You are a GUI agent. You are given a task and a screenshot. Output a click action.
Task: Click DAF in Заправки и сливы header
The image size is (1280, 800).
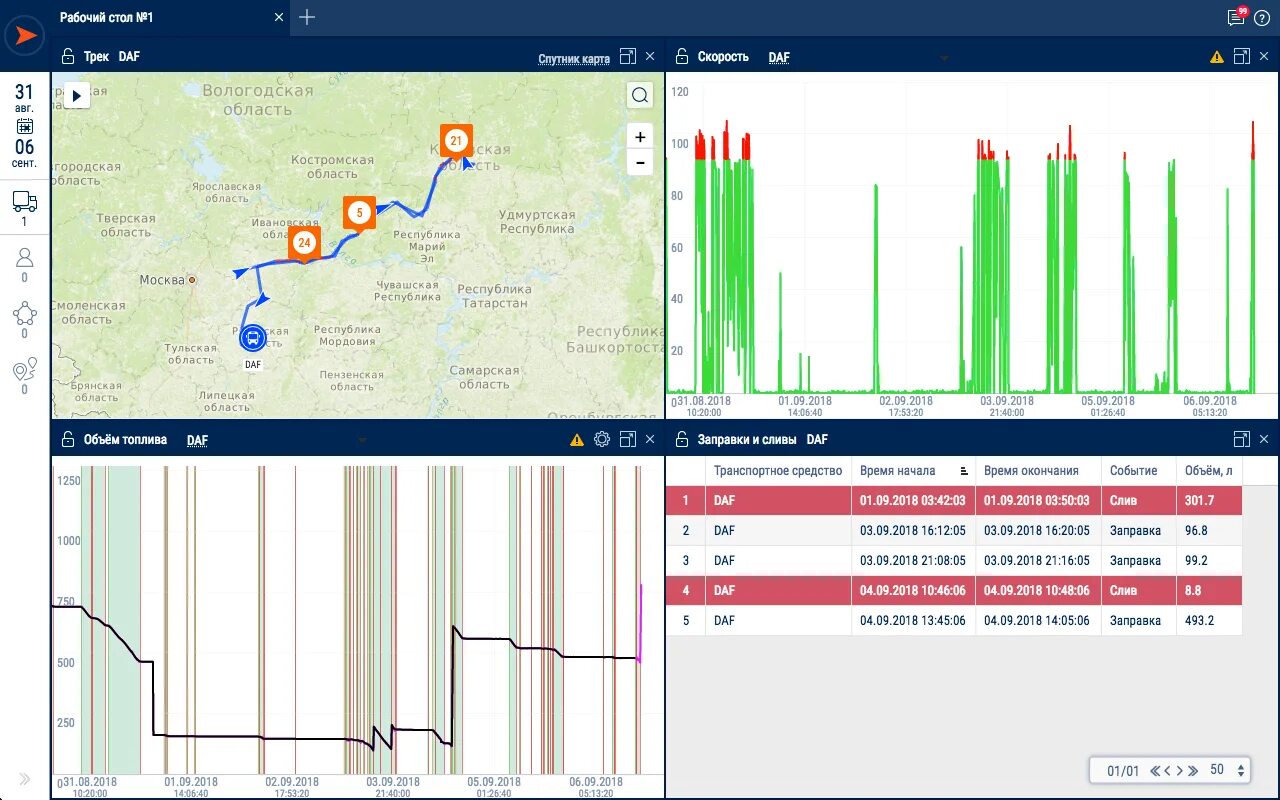pos(817,440)
